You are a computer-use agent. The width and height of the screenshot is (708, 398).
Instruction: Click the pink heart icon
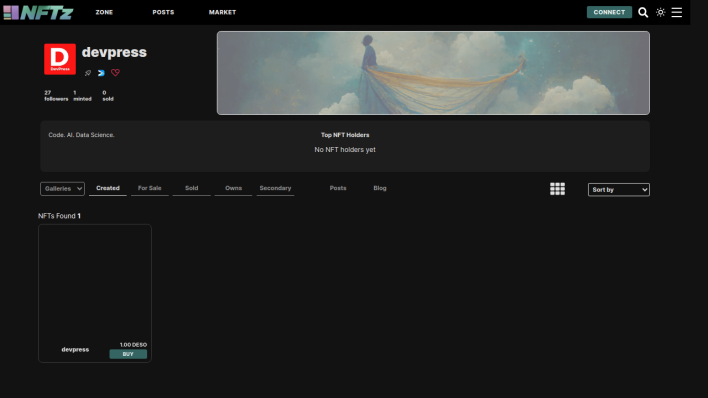pos(116,72)
